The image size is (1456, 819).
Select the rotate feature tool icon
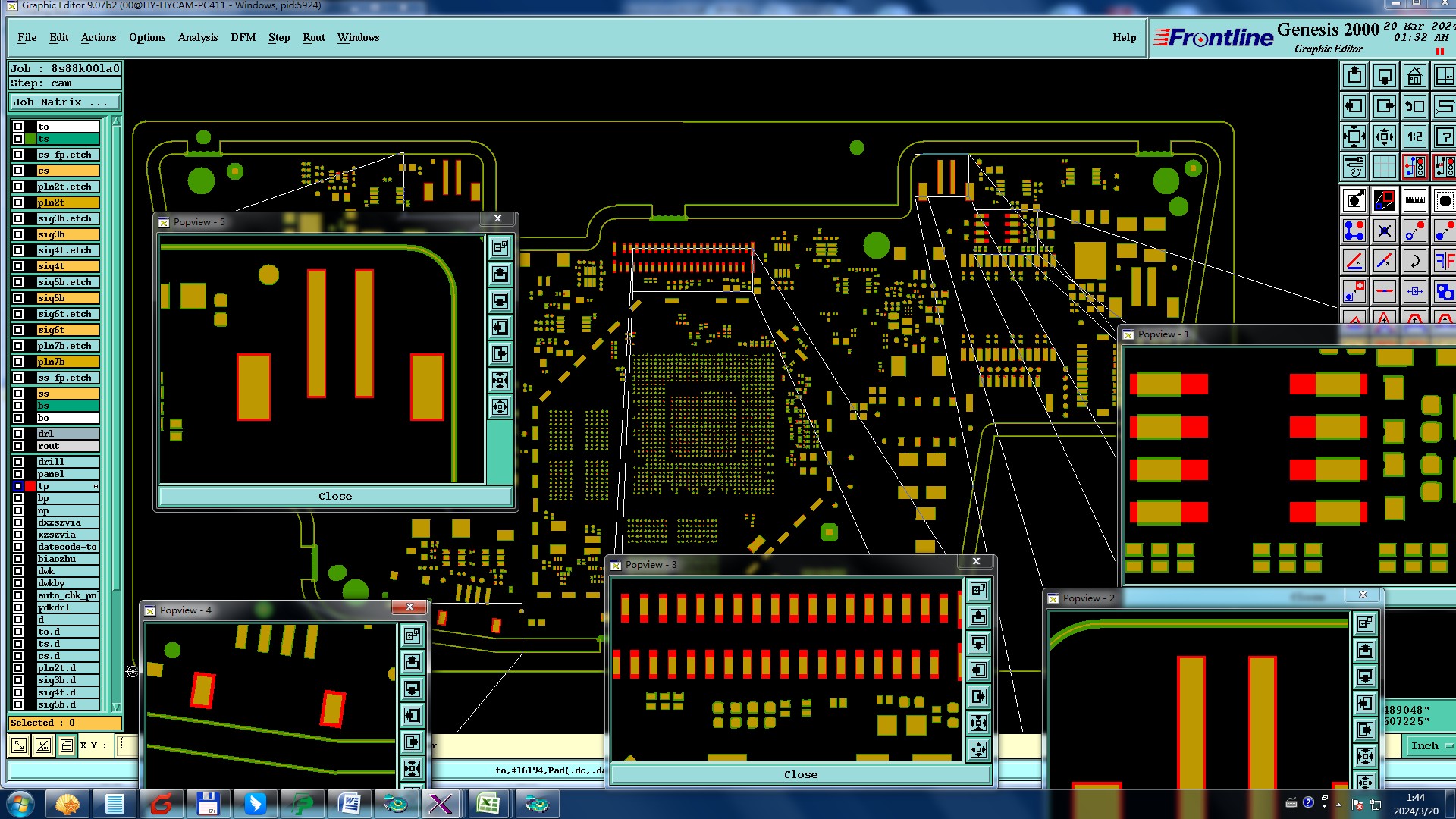click(1415, 262)
